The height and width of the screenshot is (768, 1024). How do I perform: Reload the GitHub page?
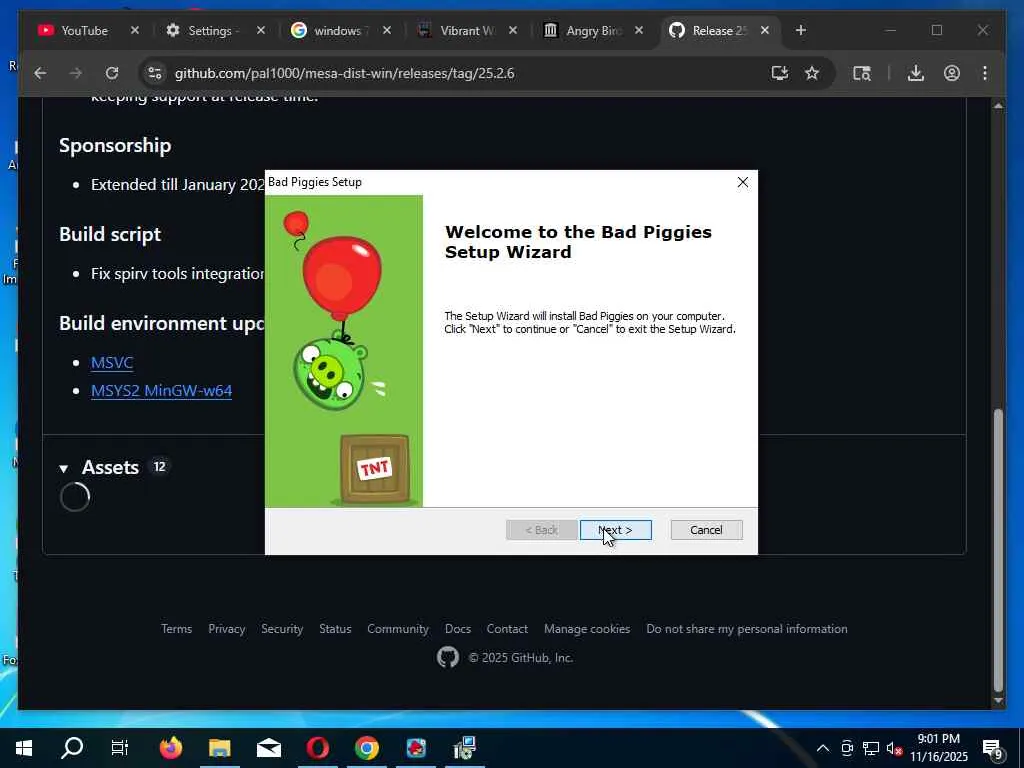point(112,73)
